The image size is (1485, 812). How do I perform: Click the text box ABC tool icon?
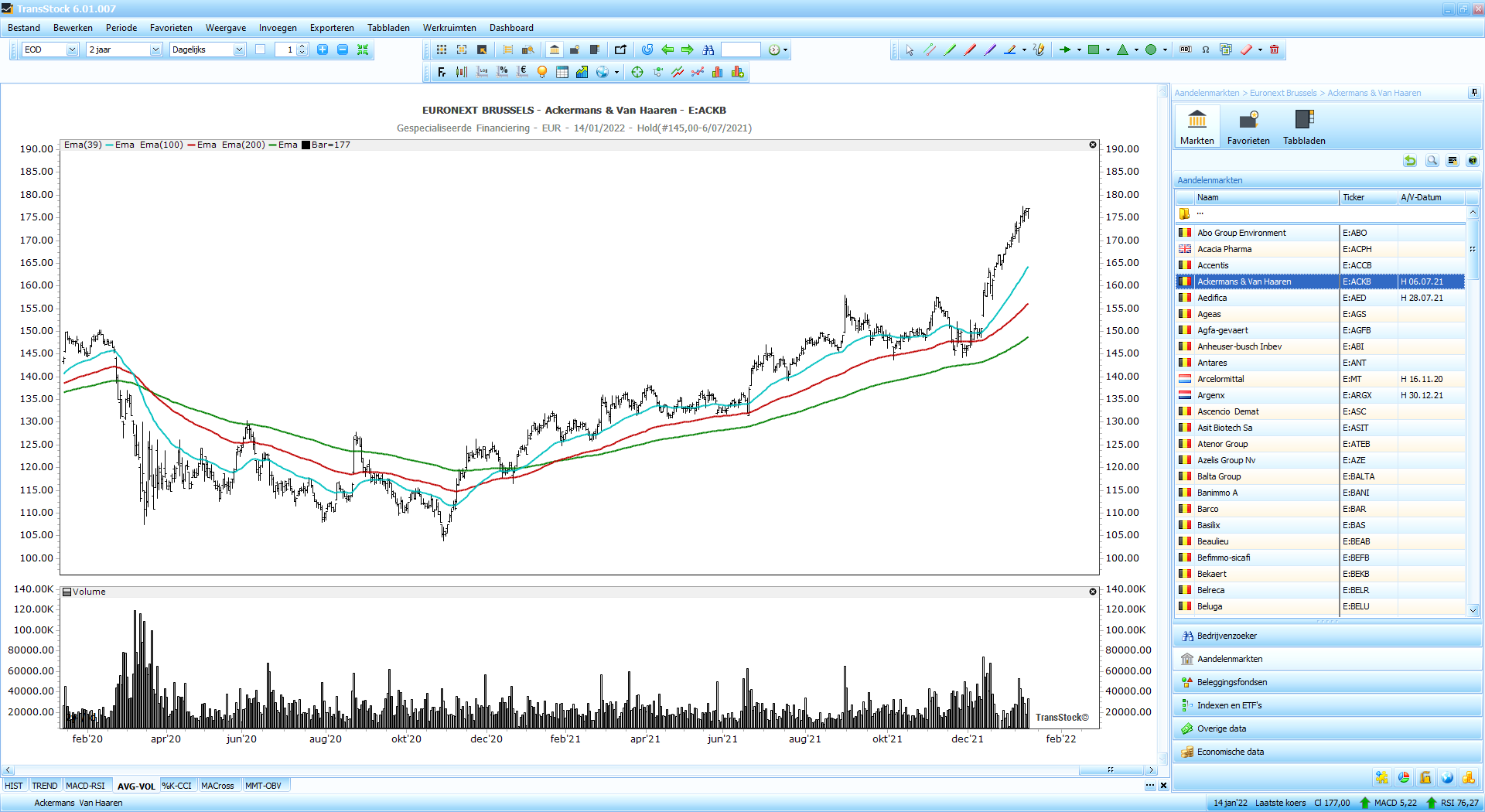(x=1186, y=49)
